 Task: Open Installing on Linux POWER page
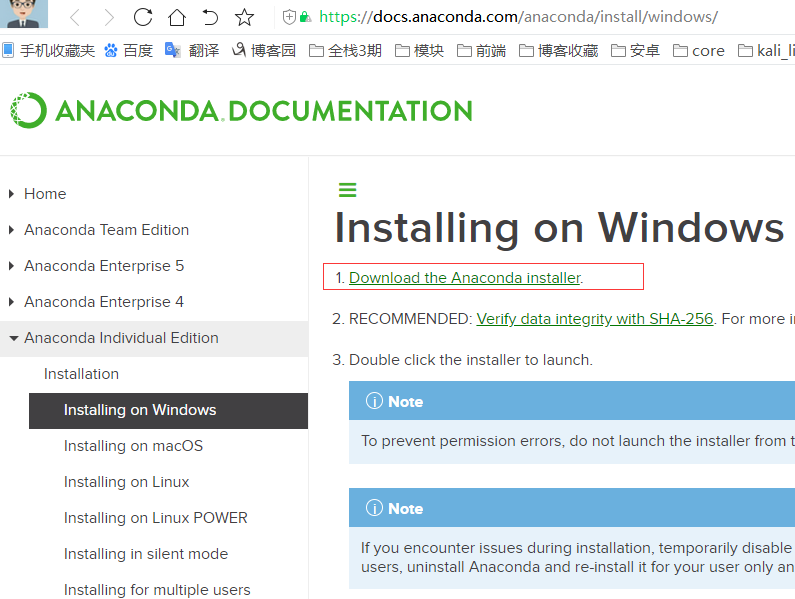(x=156, y=518)
